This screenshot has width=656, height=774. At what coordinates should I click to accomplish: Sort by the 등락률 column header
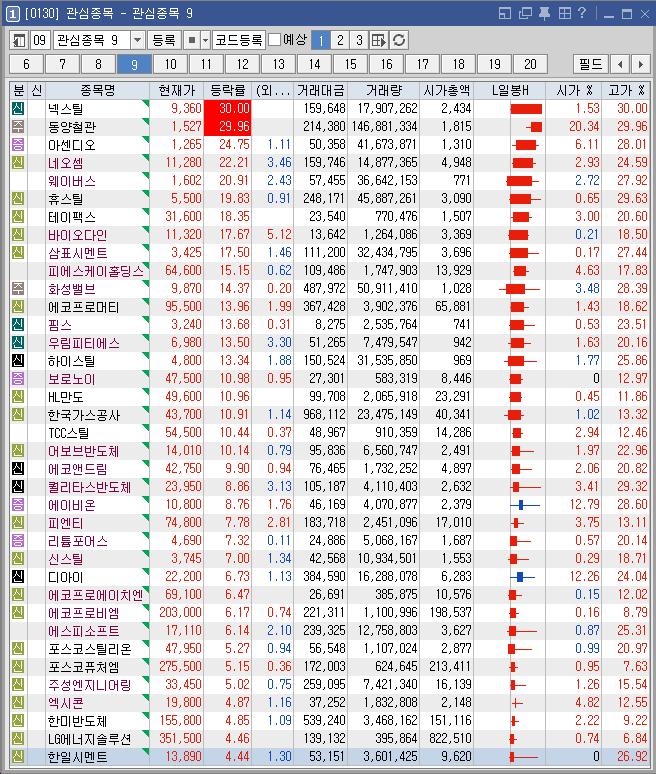(x=228, y=90)
